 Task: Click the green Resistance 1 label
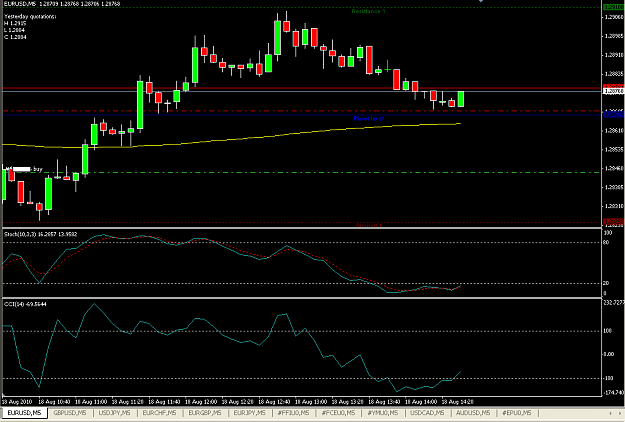point(368,11)
